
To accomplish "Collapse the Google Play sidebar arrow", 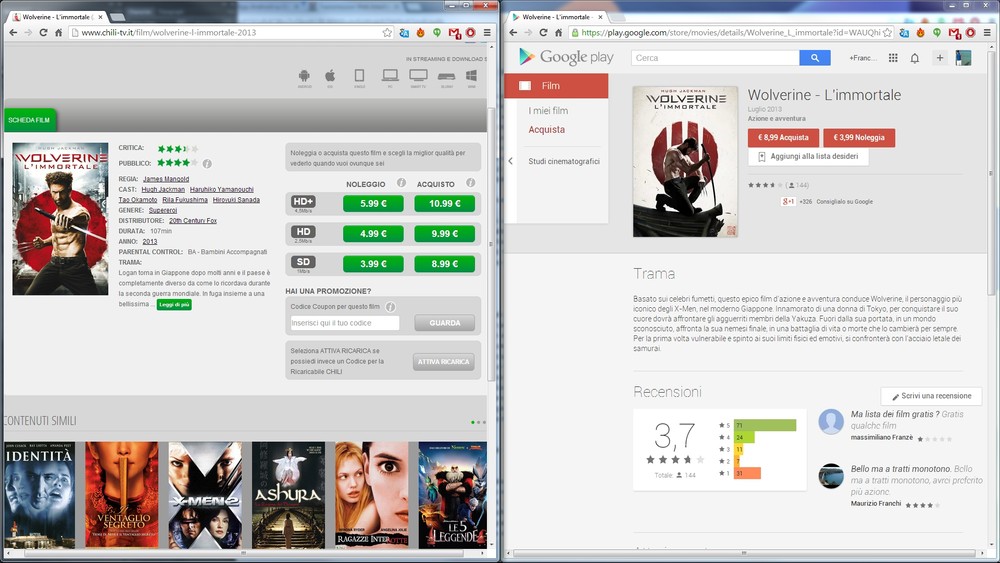I will coord(510,161).
